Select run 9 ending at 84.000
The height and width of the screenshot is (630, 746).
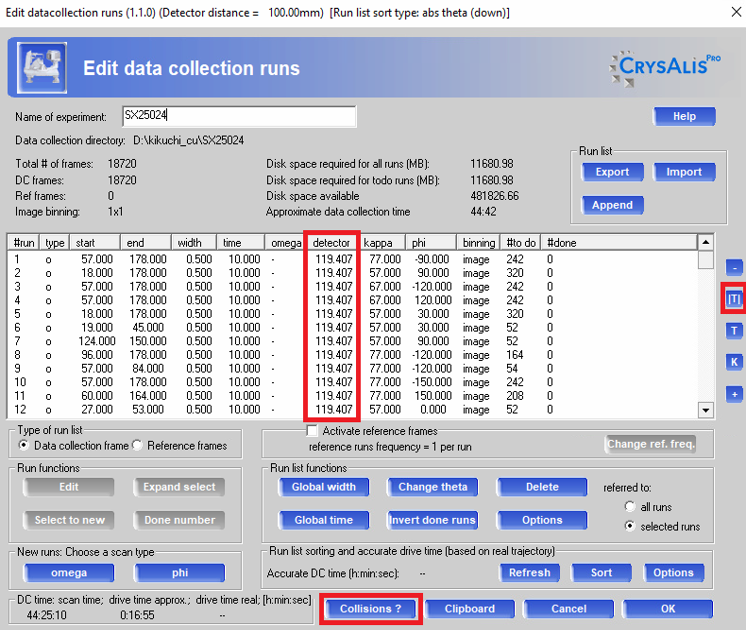point(352,368)
